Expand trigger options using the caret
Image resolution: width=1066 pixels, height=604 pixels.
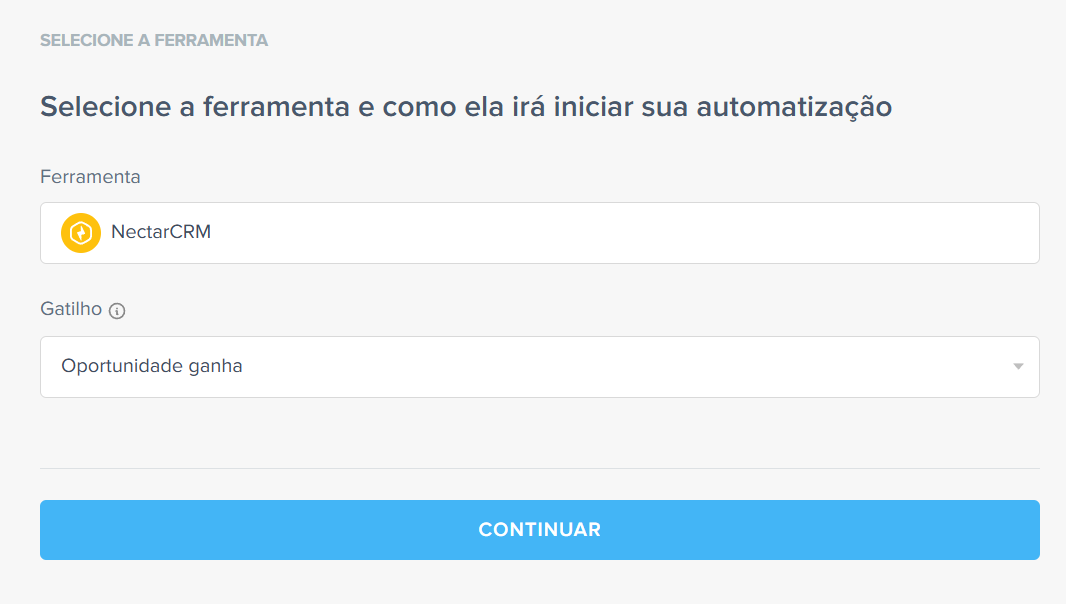(1018, 367)
